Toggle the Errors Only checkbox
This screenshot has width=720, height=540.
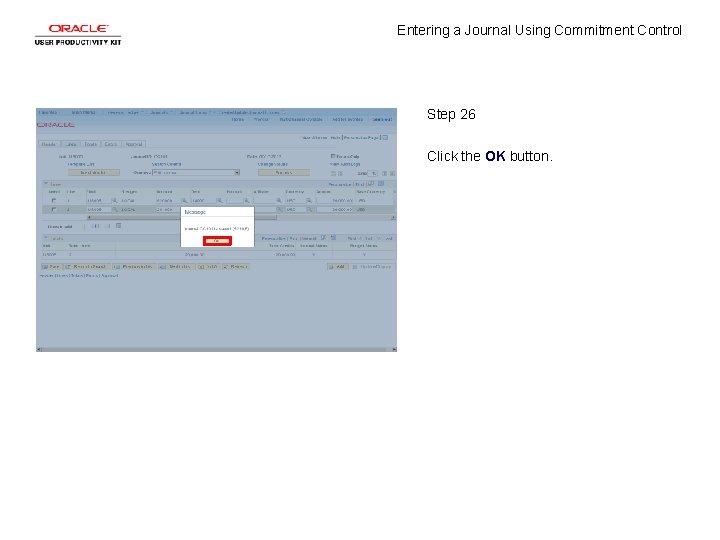333,156
